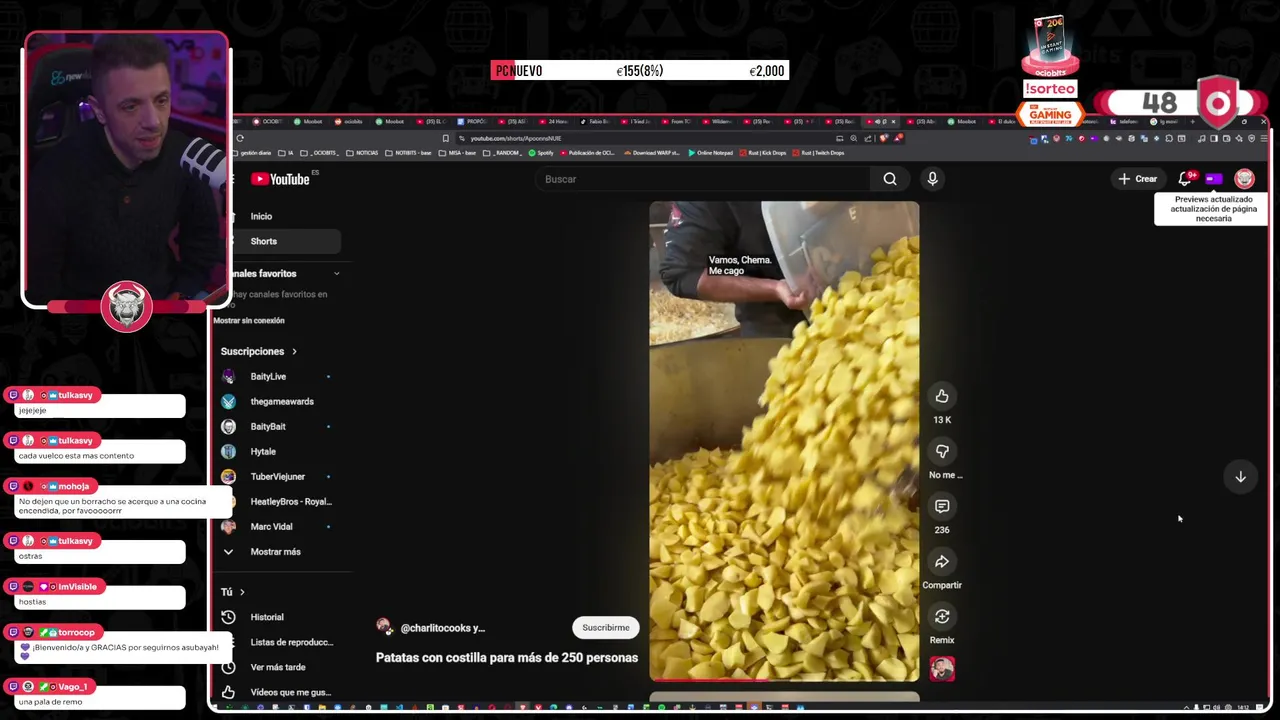1280x720 pixels.
Task: Switch to the first Moobot browser tab
Action: [309, 121]
